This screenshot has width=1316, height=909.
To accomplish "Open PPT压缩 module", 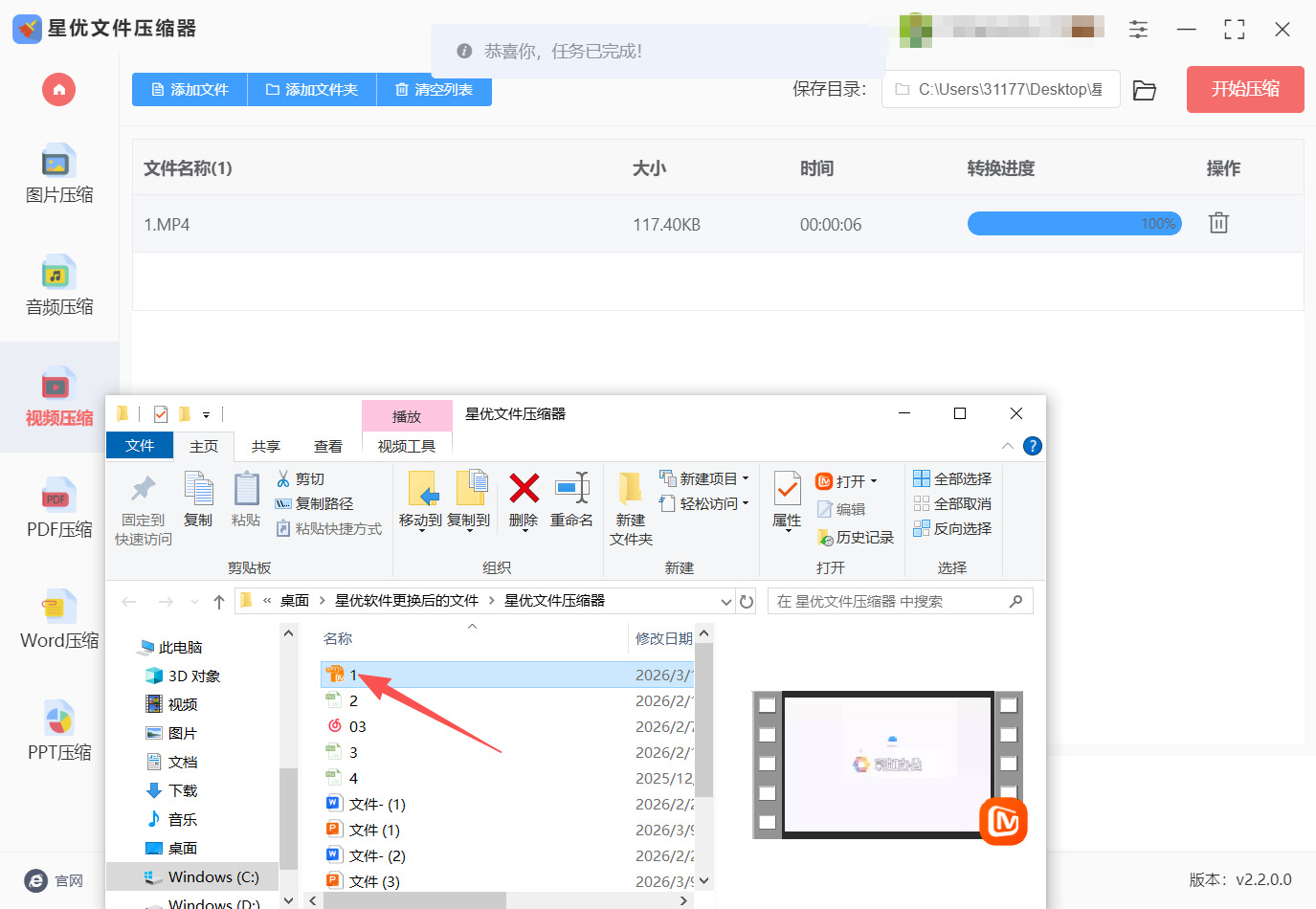I will pyautogui.click(x=59, y=733).
